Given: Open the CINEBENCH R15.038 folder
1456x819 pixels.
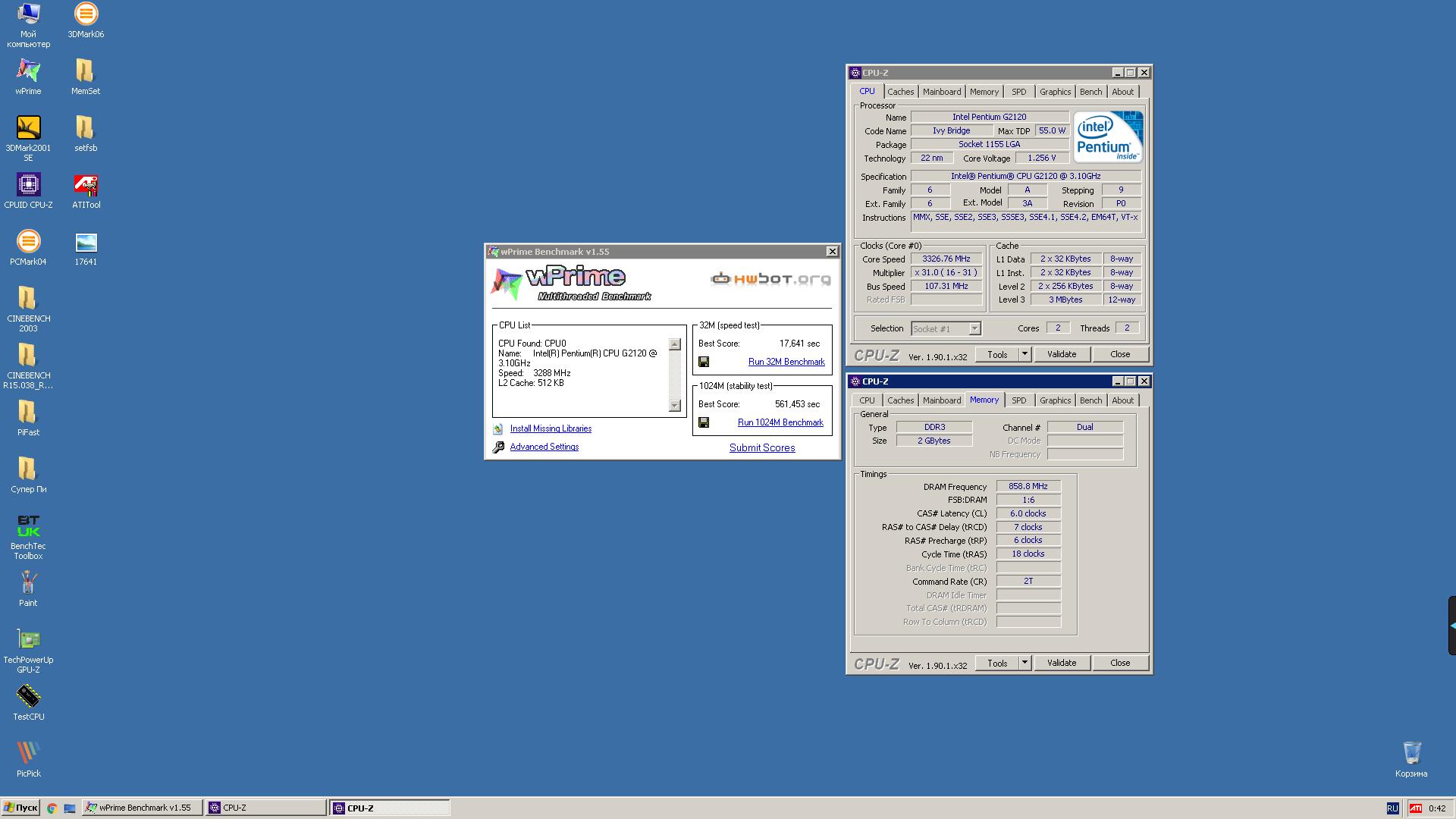Looking at the screenshot, I should [x=28, y=366].
